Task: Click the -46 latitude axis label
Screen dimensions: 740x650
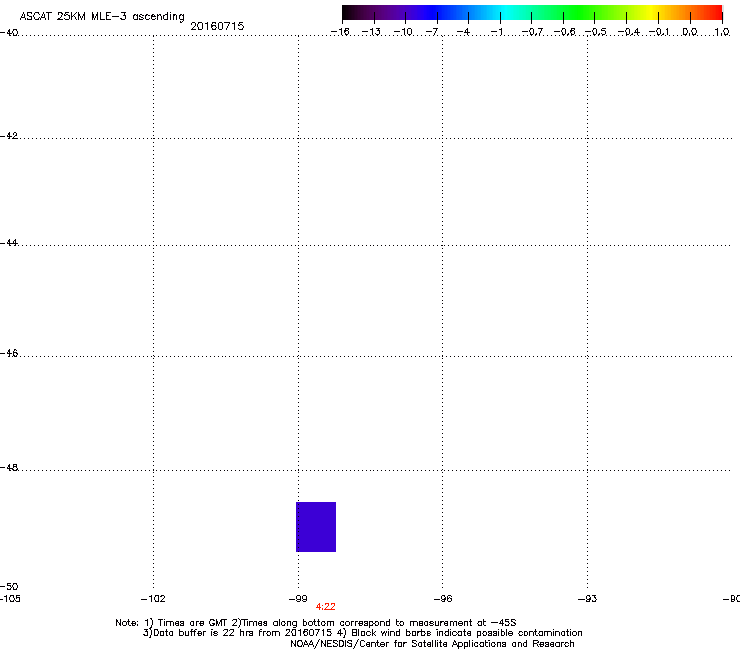Action: click(x=9, y=353)
